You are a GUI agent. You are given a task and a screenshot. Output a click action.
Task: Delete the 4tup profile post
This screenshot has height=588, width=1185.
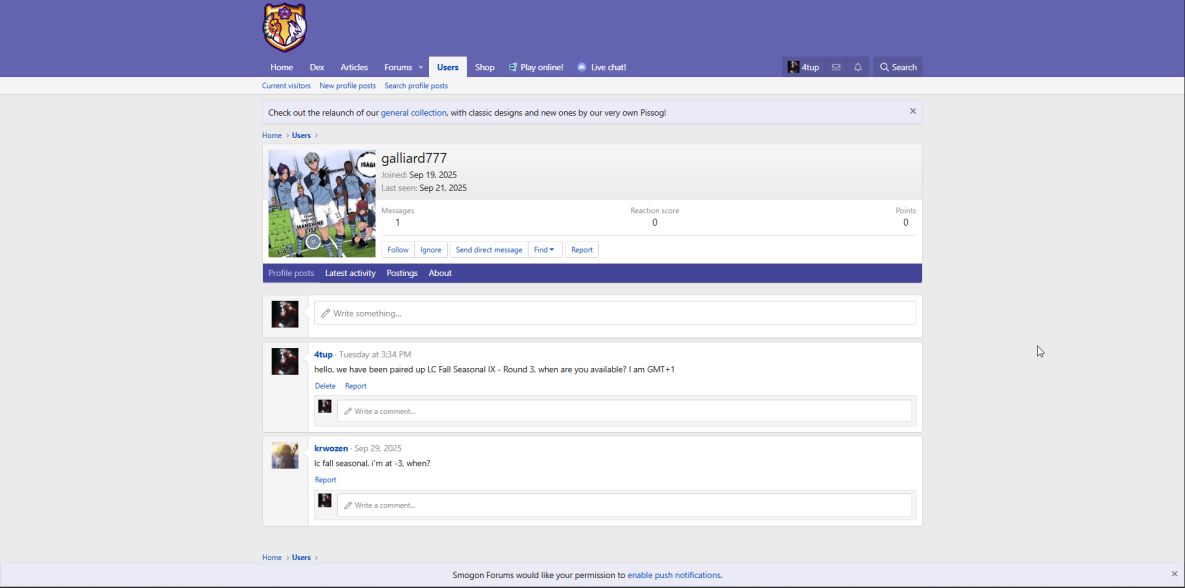tap(325, 386)
